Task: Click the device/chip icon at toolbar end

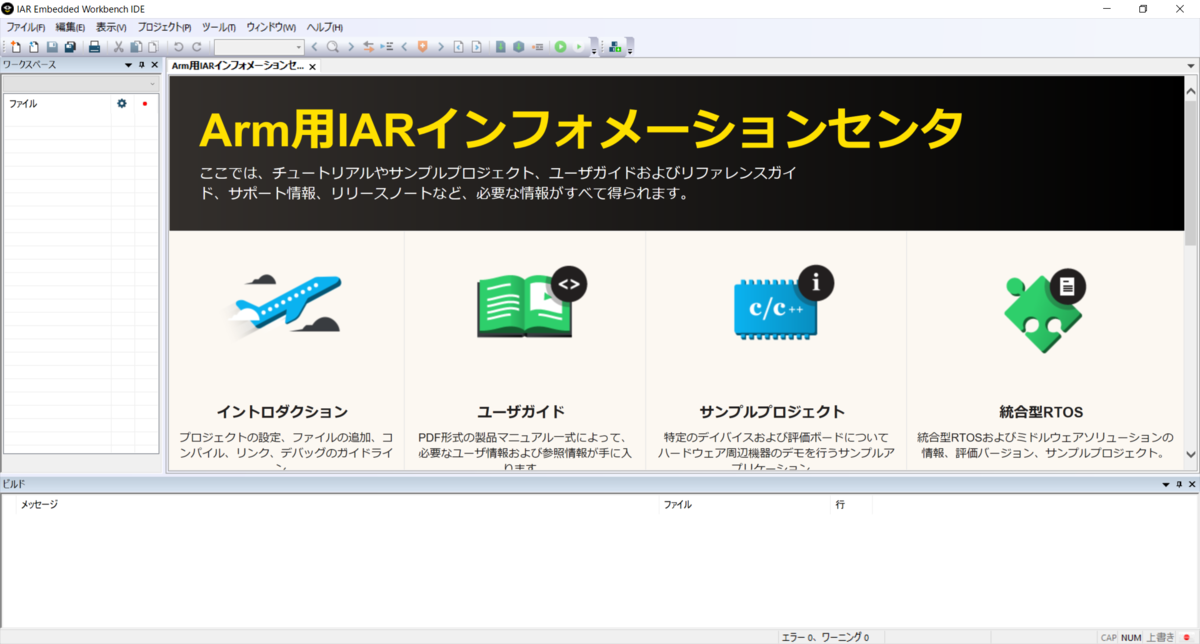Action: tap(614, 47)
